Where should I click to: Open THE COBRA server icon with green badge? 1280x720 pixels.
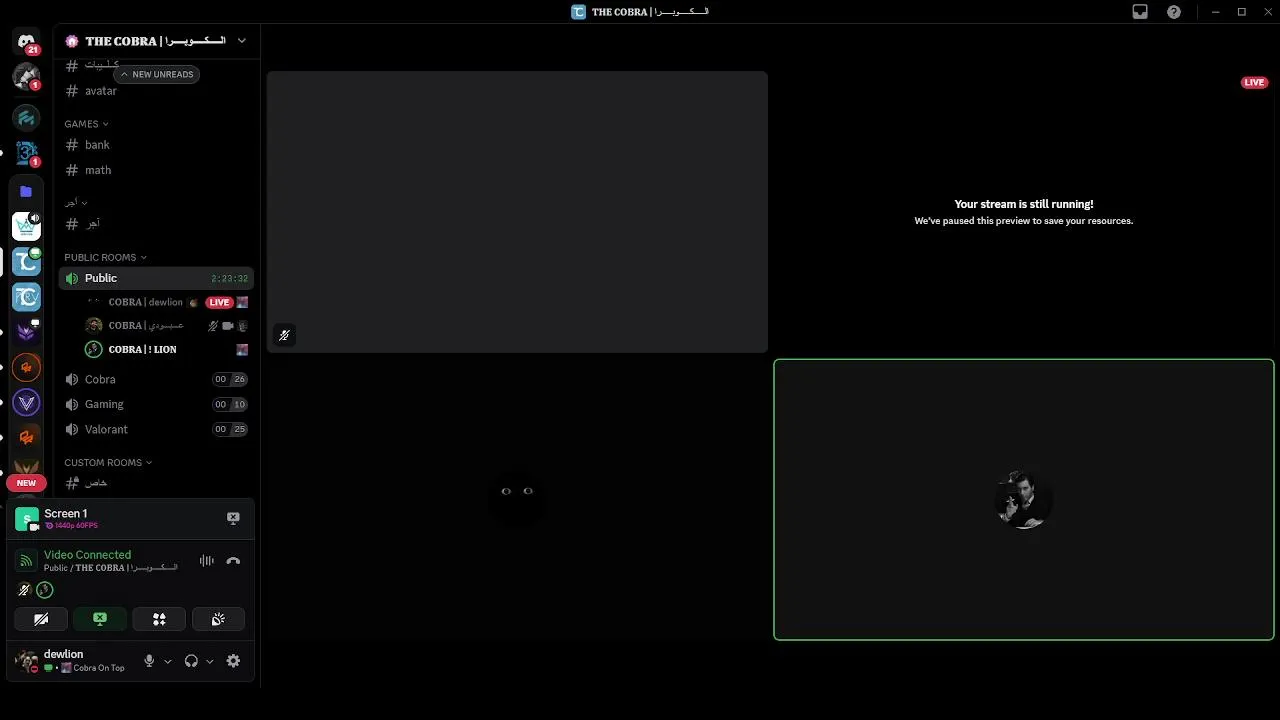[26, 261]
